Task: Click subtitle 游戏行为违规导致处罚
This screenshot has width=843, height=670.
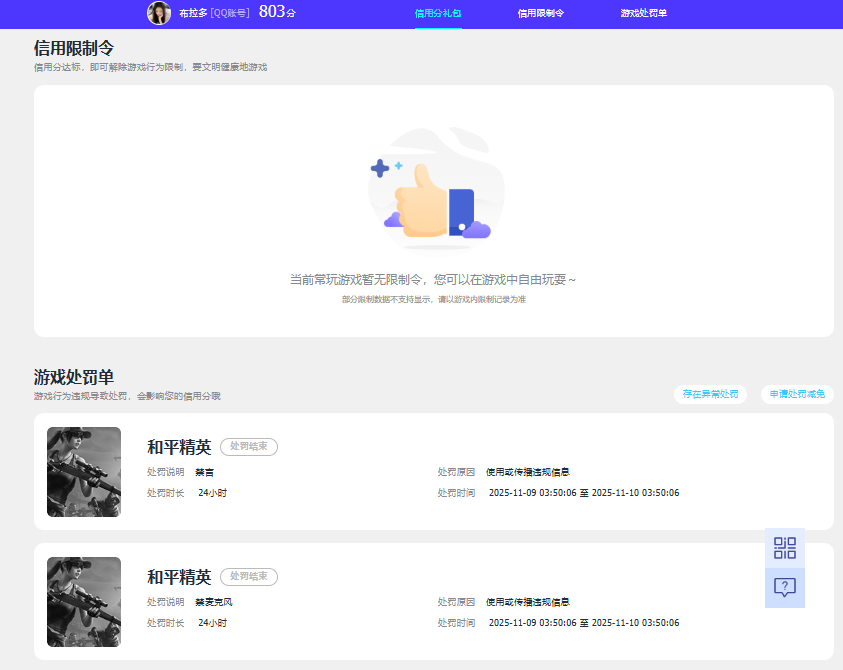Action: 127,396
